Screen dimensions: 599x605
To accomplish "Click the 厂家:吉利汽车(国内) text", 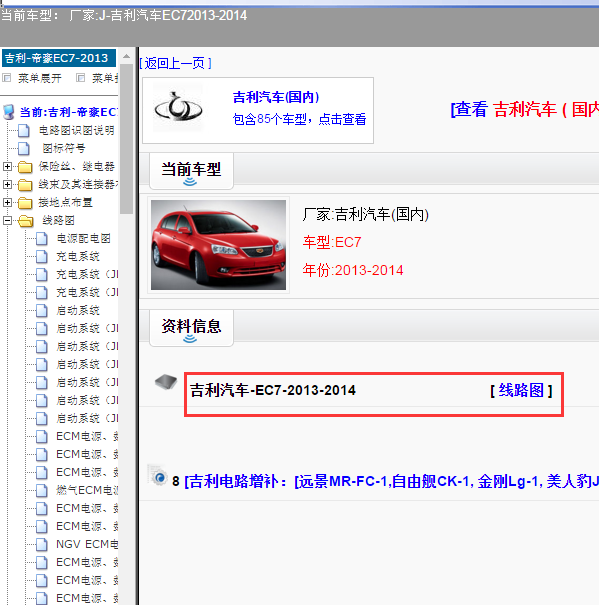I will click(366, 214).
